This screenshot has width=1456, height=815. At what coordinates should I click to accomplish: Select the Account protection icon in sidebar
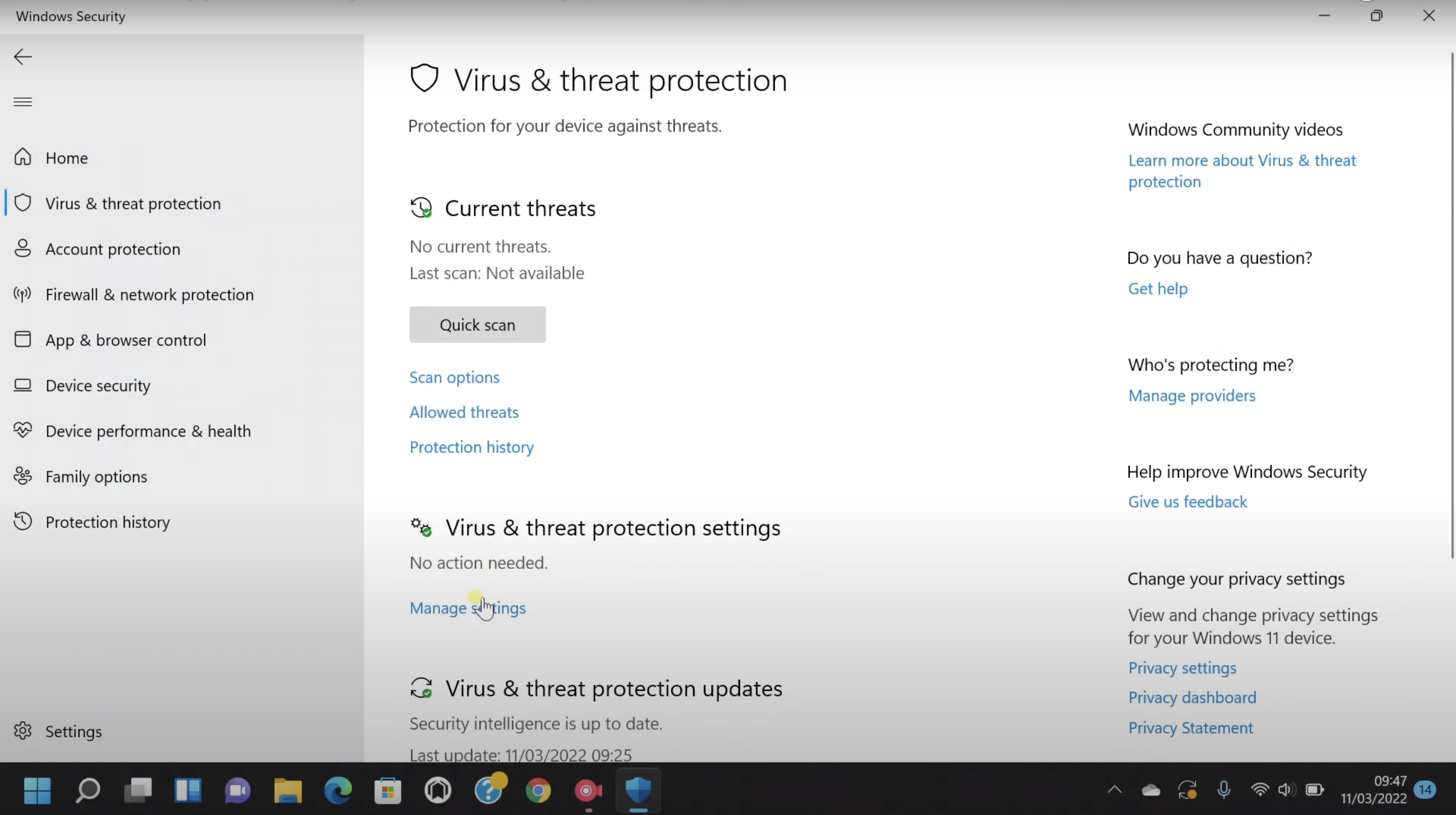pyautogui.click(x=23, y=249)
